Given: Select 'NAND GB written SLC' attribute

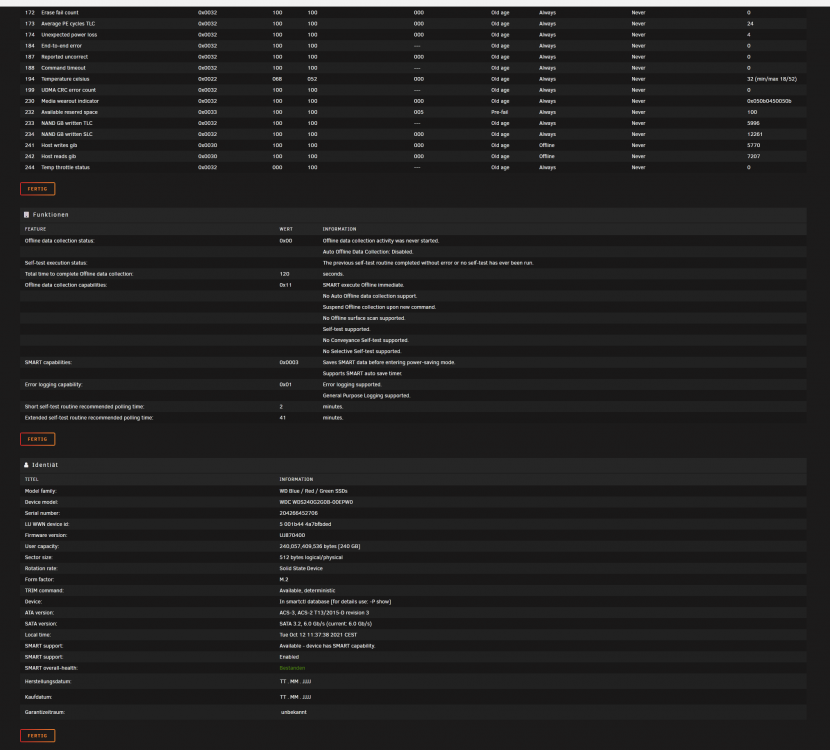Looking at the screenshot, I should (x=67, y=135).
